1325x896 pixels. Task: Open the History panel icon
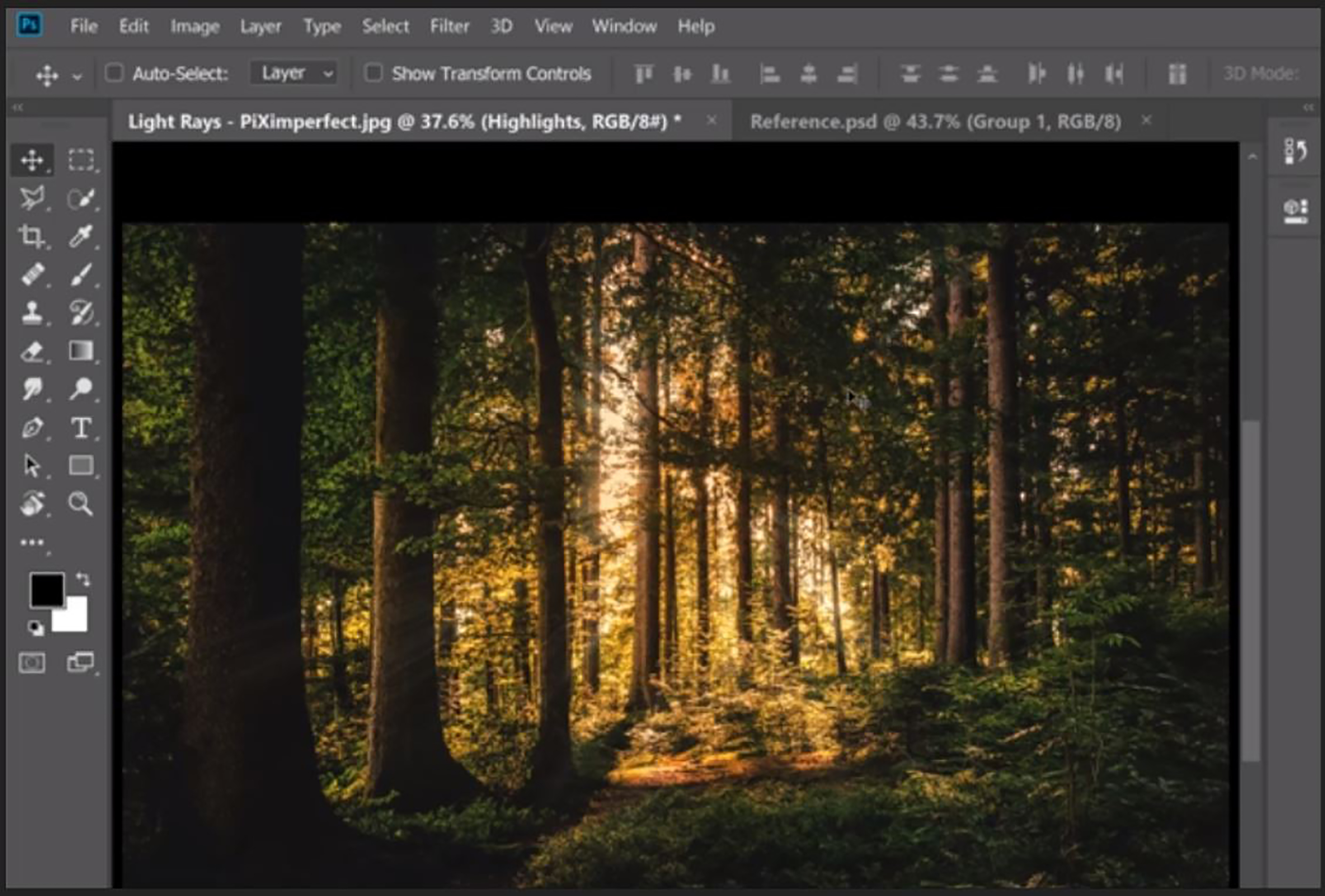[1295, 152]
